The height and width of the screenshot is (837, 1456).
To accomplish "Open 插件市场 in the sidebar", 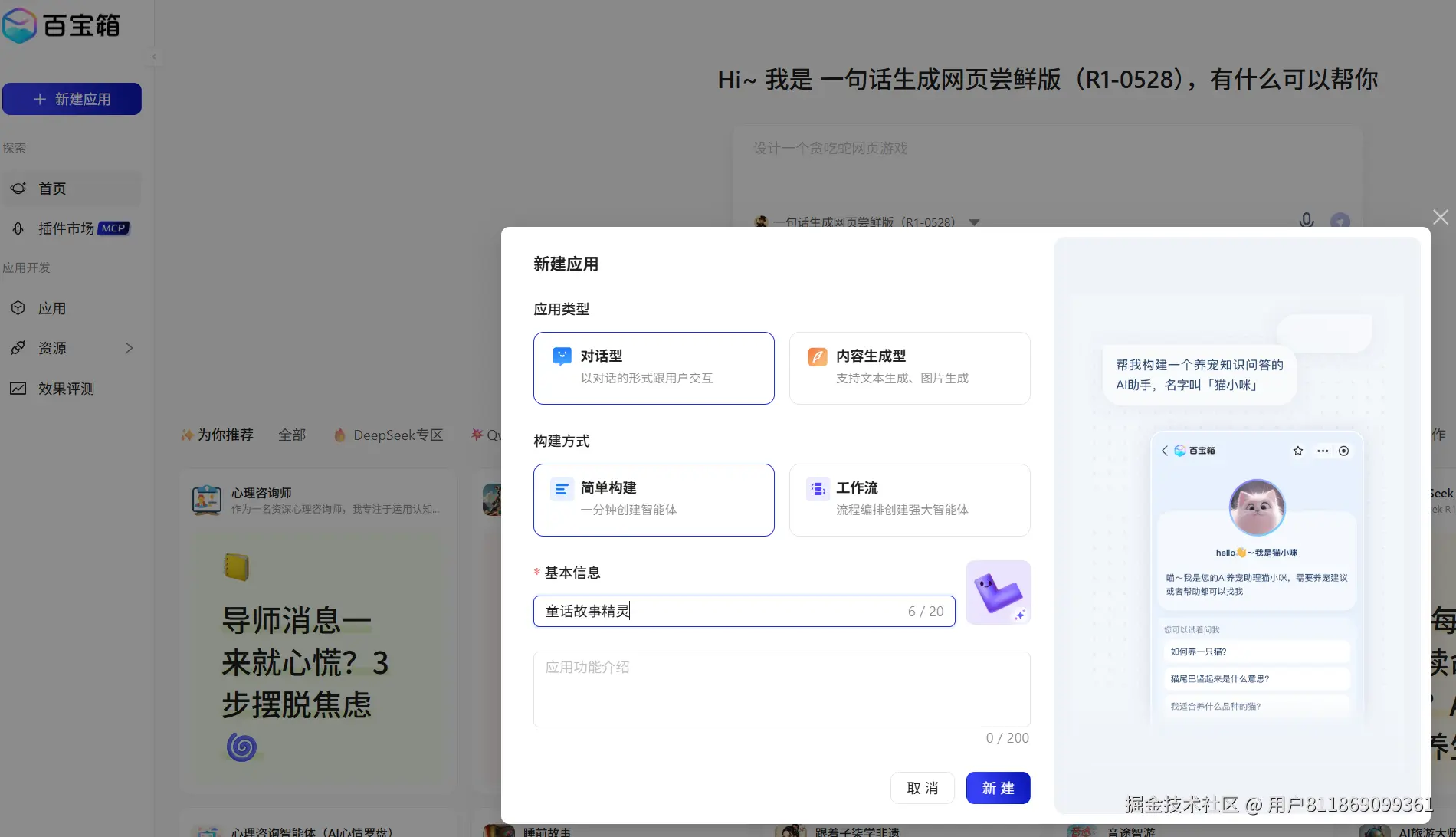I will [72, 228].
